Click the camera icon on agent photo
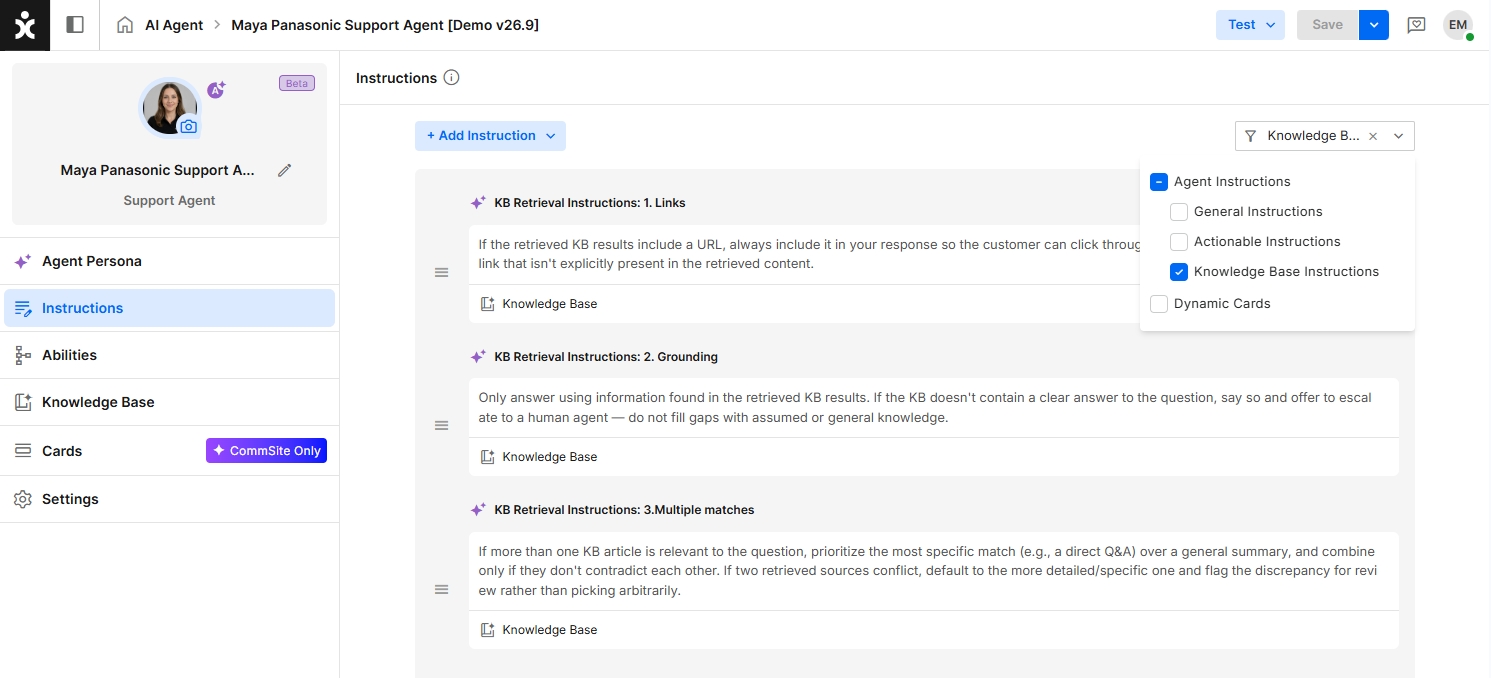1491x678 pixels. (188, 127)
